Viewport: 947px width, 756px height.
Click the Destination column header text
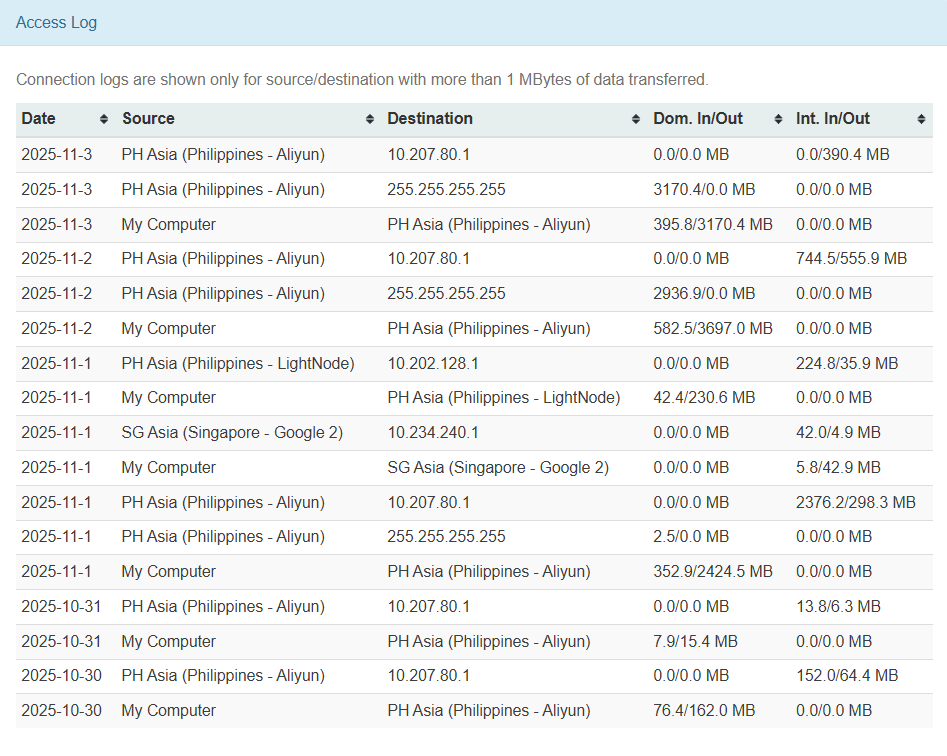[x=430, y=118]
